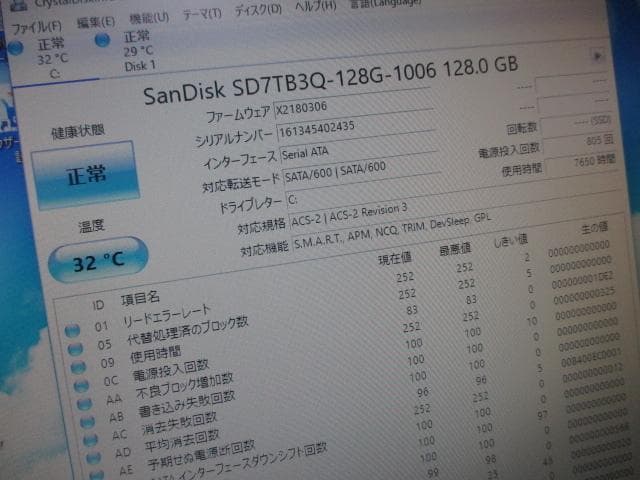Select the Disk 1 status icon
This screenshot has width=640, height=480.
click(102, 40)
